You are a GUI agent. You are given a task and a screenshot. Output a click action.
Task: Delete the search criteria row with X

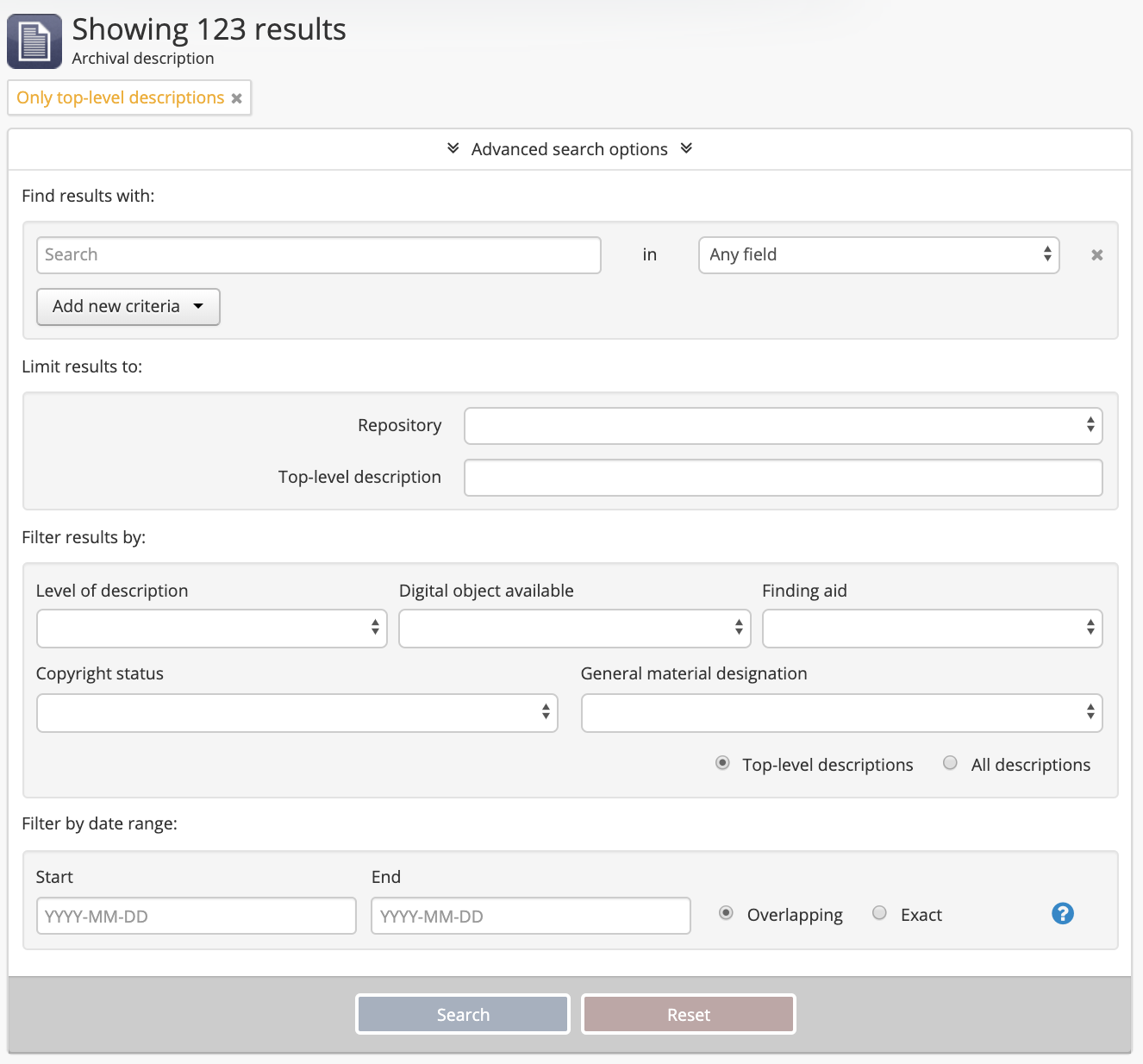point(1096,255)
